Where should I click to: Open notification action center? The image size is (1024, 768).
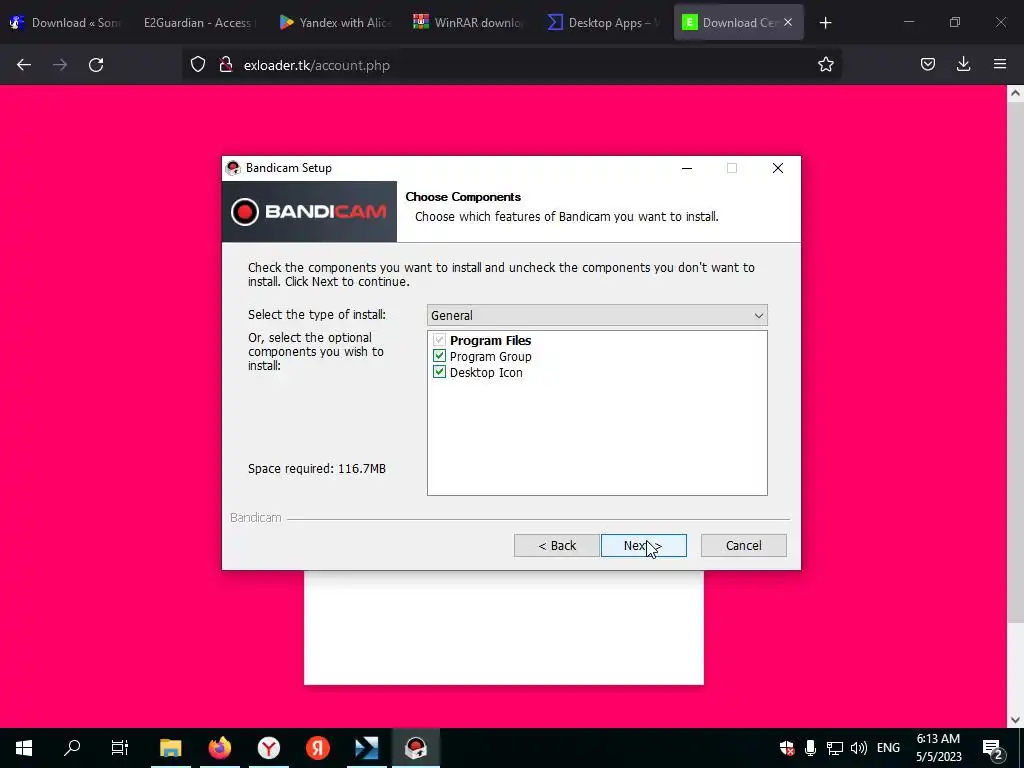(992, 748)
